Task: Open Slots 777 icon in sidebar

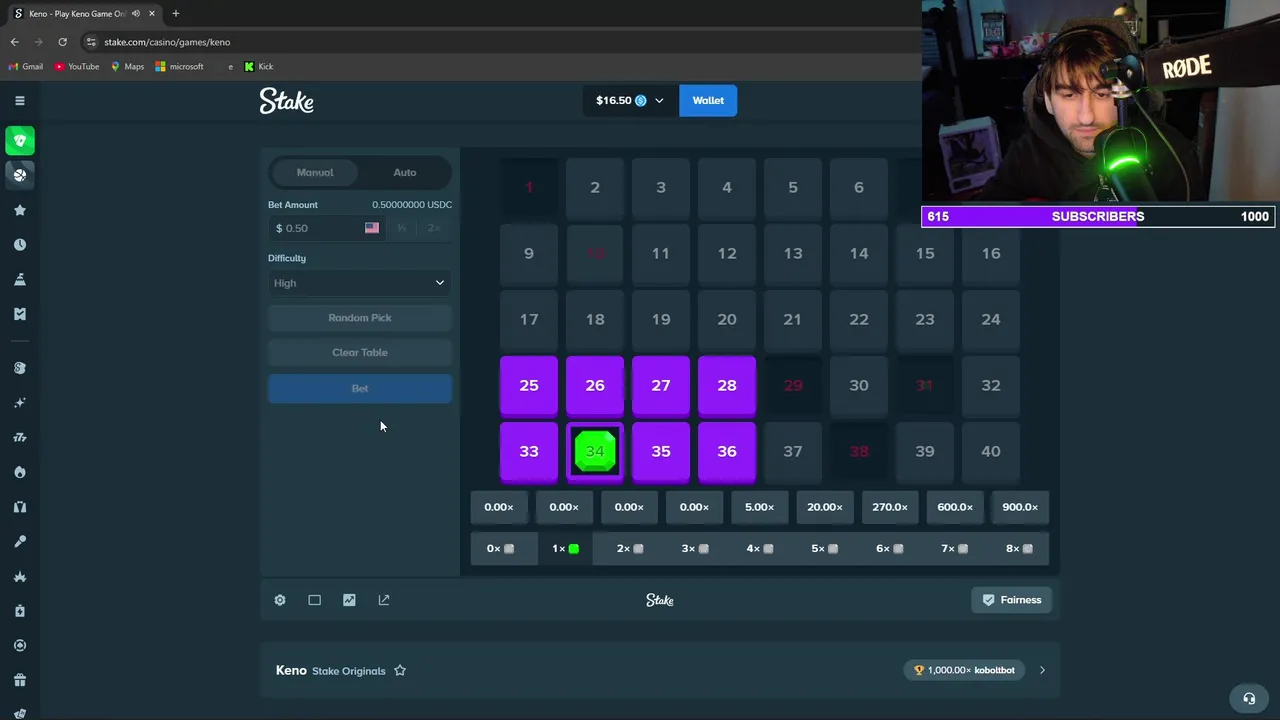Action: [19, 437]
